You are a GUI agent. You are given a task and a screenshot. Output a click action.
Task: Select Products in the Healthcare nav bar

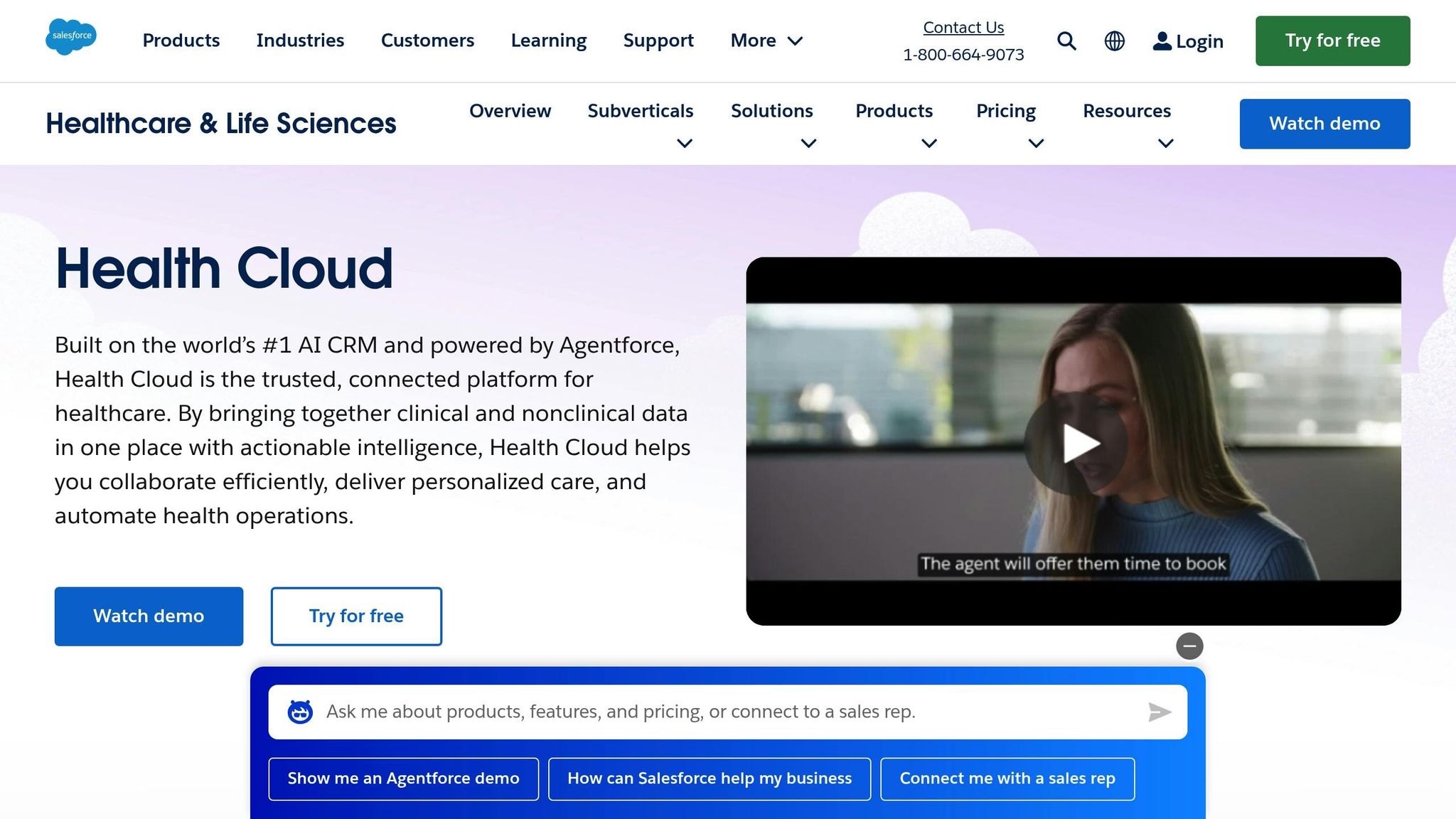coord(894,111)
